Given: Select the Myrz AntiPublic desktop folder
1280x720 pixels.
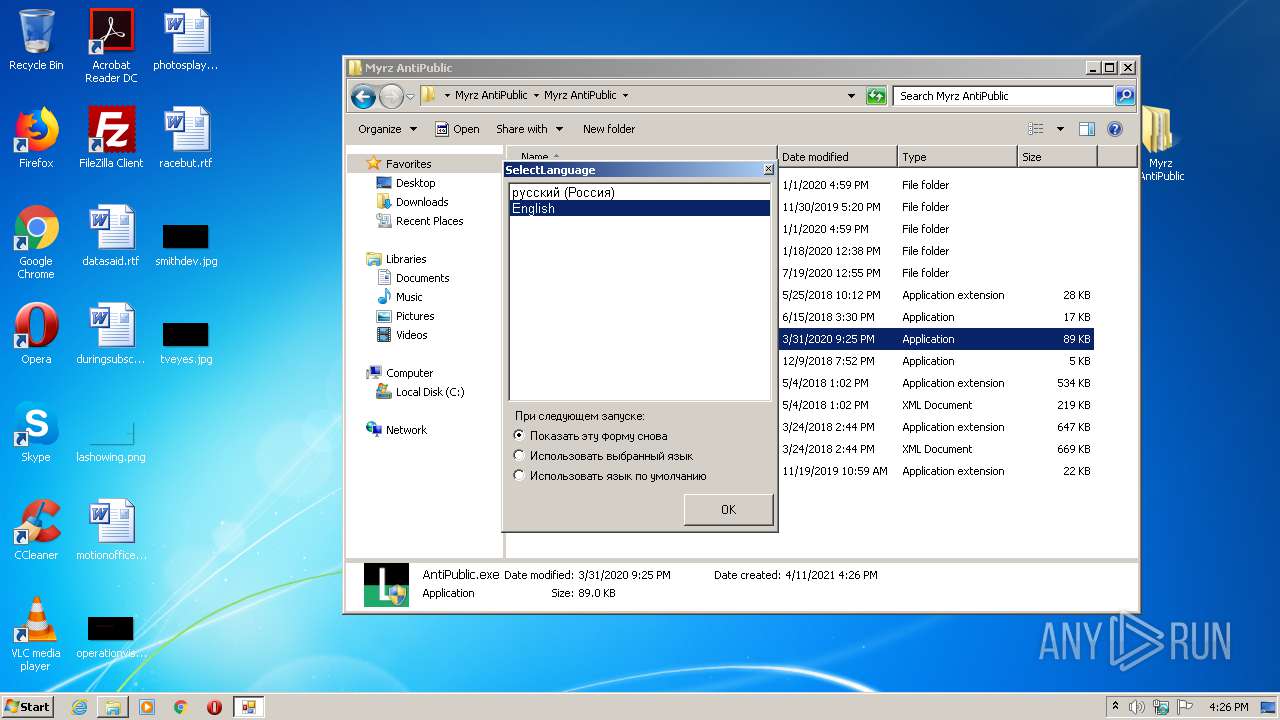Looking at the screenshot, I should coord(1160,144).
